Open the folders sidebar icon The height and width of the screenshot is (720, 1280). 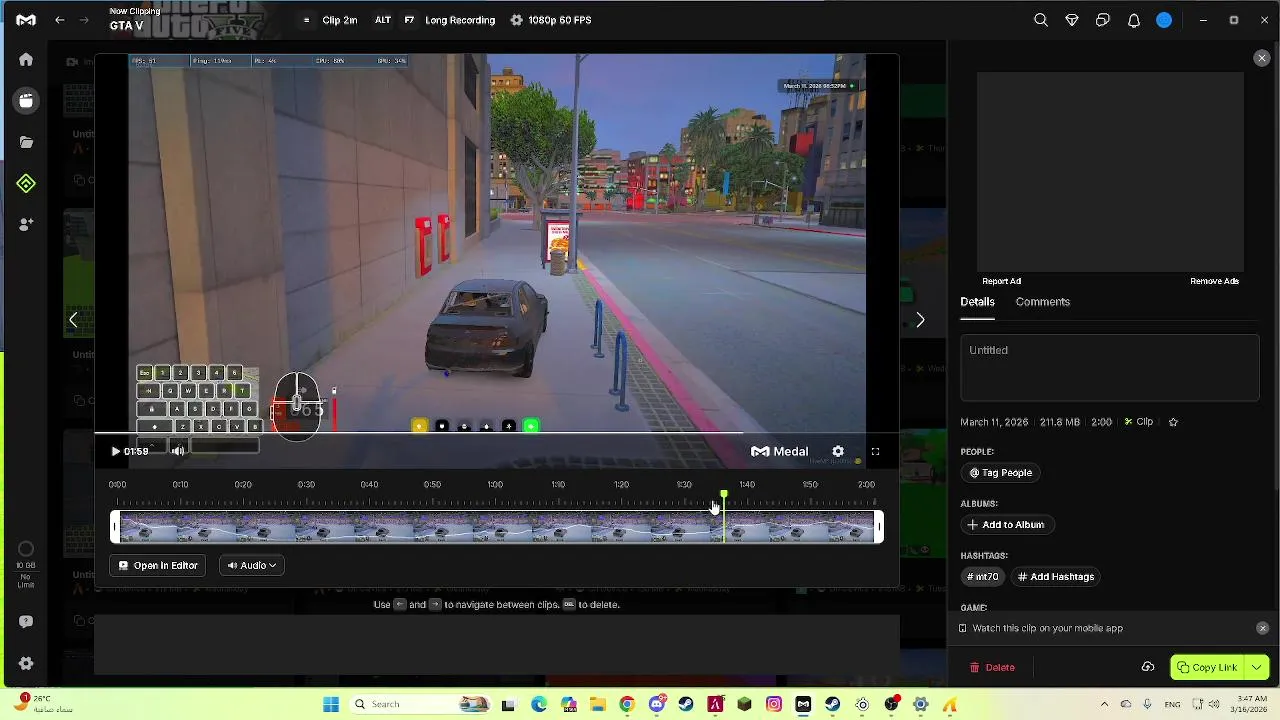(x=26, y=142)
